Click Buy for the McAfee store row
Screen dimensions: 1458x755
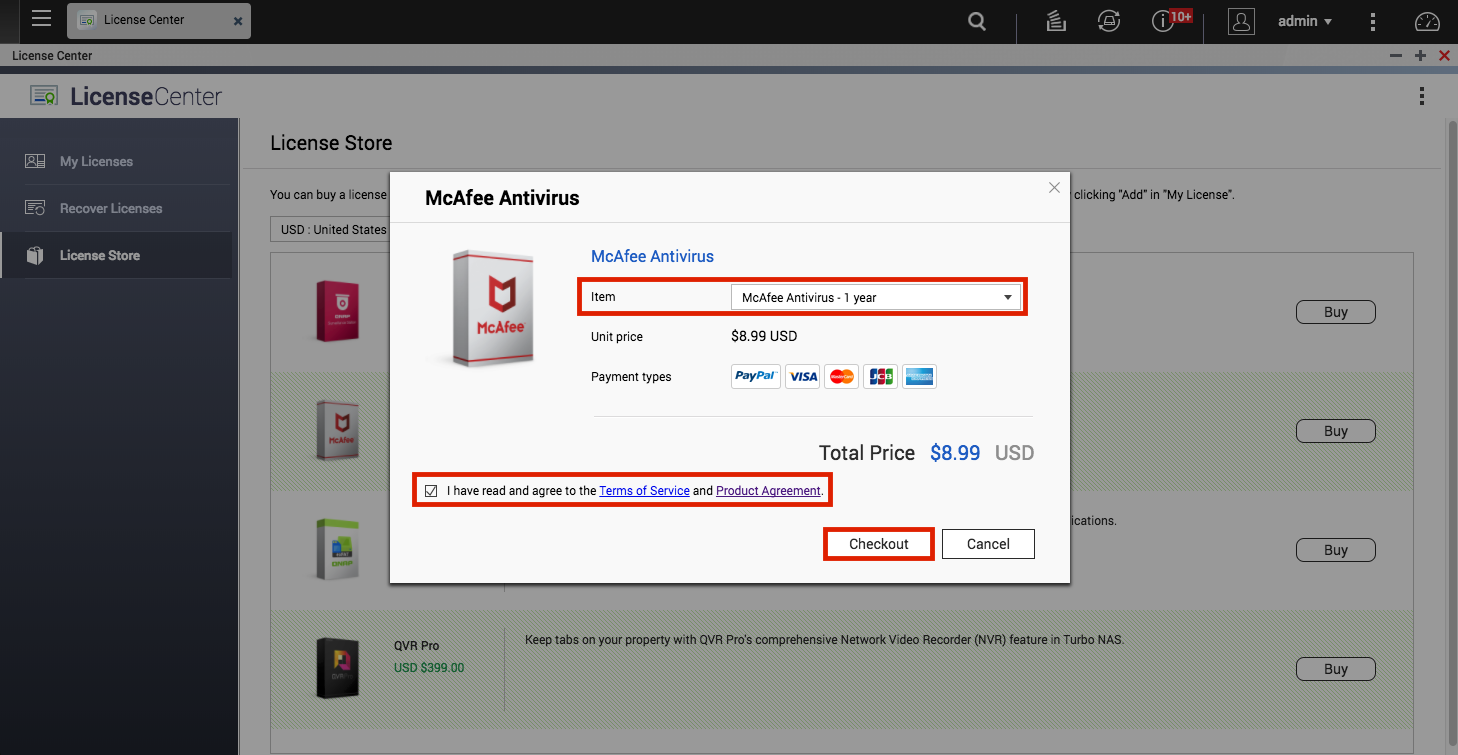click(x=1336, y=431)
